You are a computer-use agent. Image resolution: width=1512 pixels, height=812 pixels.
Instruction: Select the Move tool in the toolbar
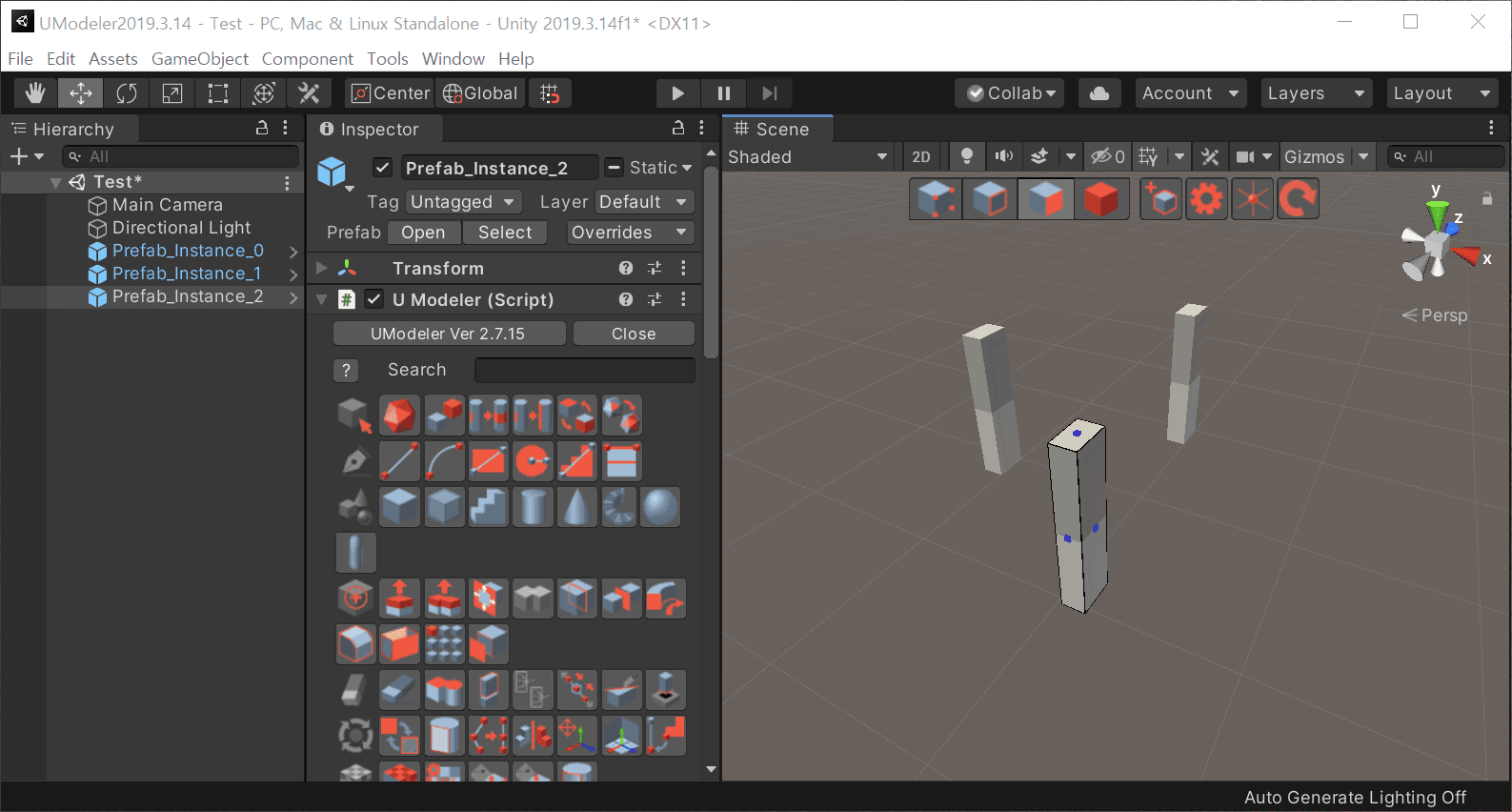tap(81, 93)
